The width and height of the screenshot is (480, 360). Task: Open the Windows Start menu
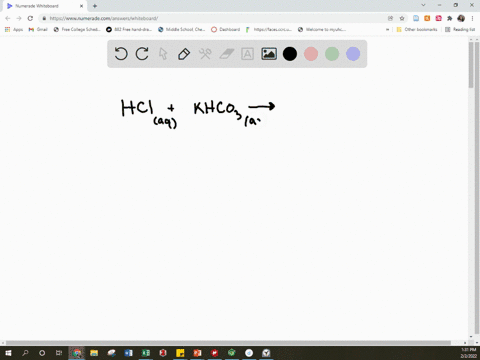tap(8, 353)
